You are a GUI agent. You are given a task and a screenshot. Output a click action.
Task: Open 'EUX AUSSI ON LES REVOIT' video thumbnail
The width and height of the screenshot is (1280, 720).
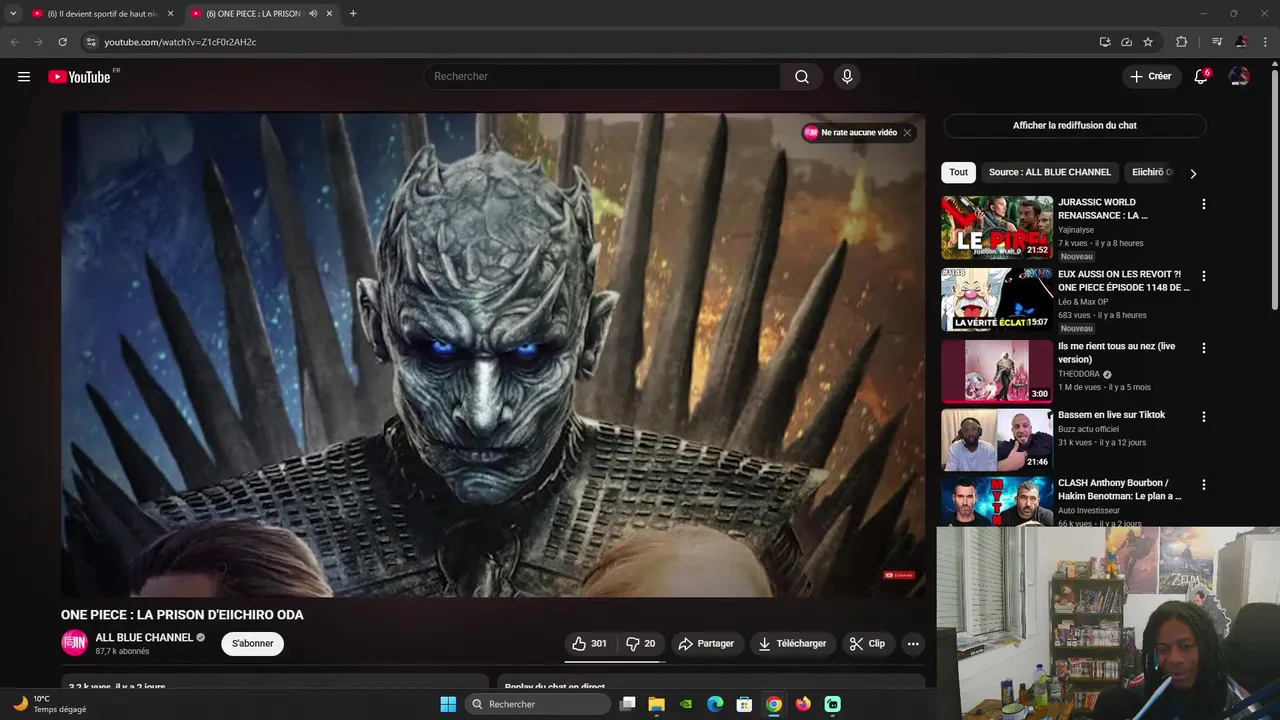pyautogui.click(x=997, y=300)
